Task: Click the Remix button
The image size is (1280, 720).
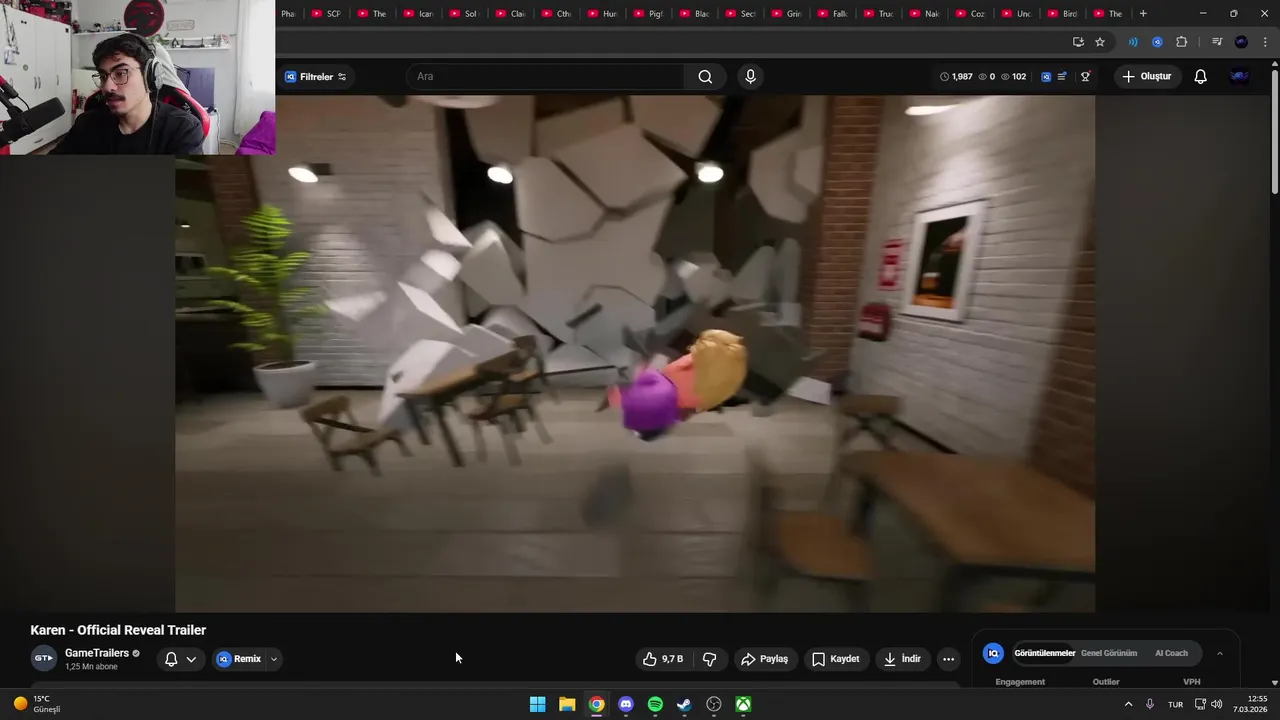Action: click(239, 659)
